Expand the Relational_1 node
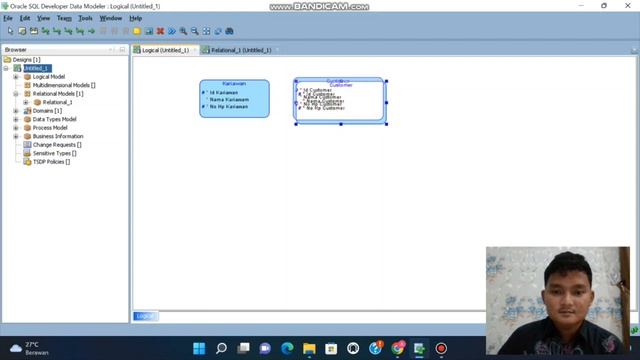 coord(26,102)
